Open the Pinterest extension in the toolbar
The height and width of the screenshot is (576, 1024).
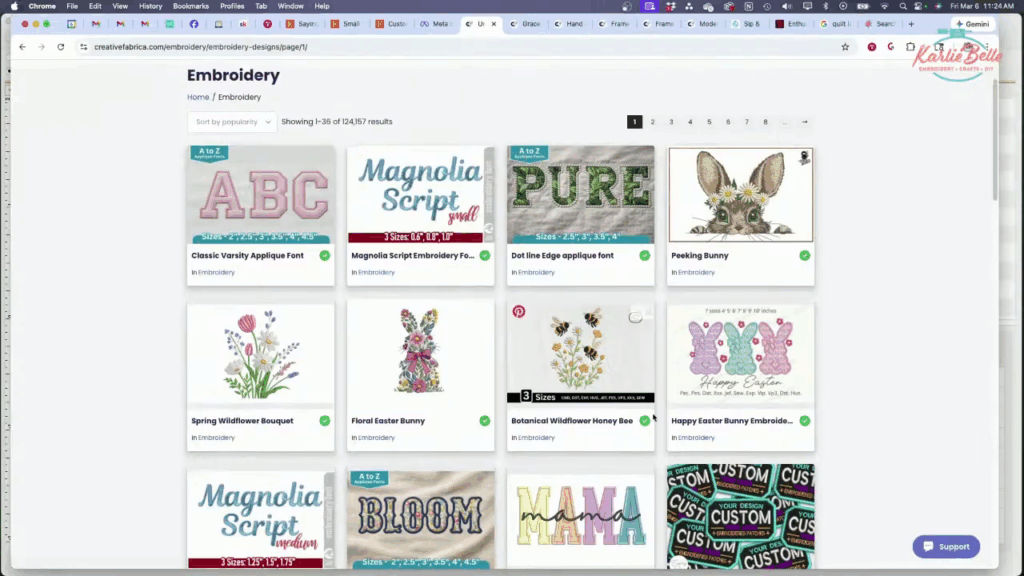coord(872,47)
